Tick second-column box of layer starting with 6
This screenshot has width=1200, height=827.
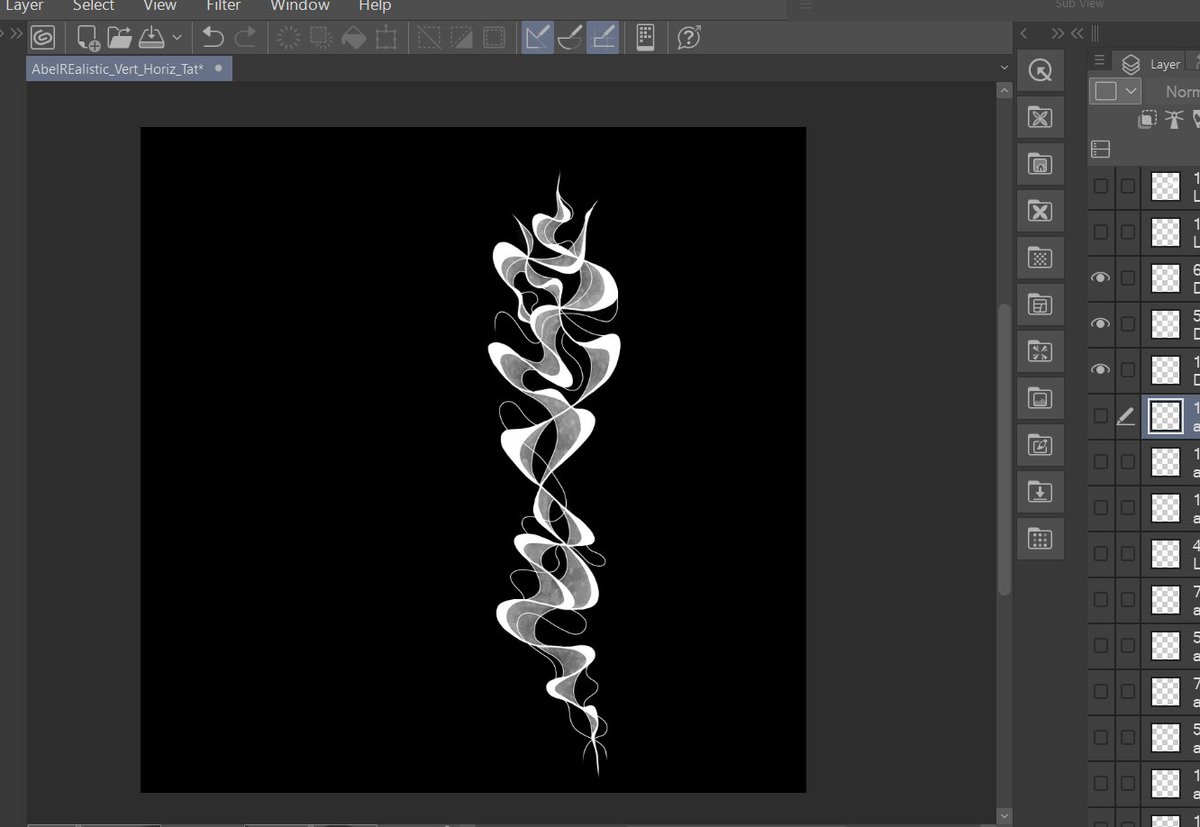click(x=1128, y=278)
